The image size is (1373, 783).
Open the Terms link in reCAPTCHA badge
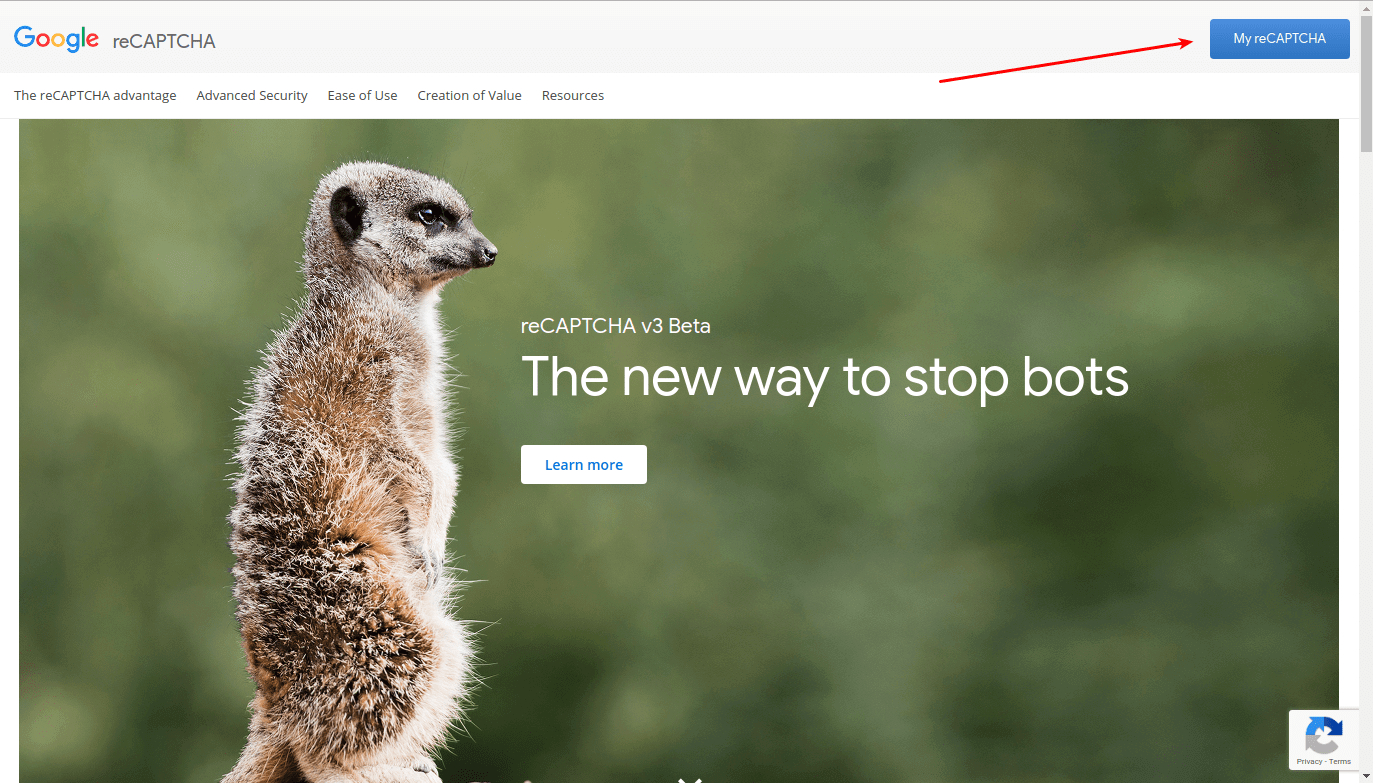coord(1340,762)
